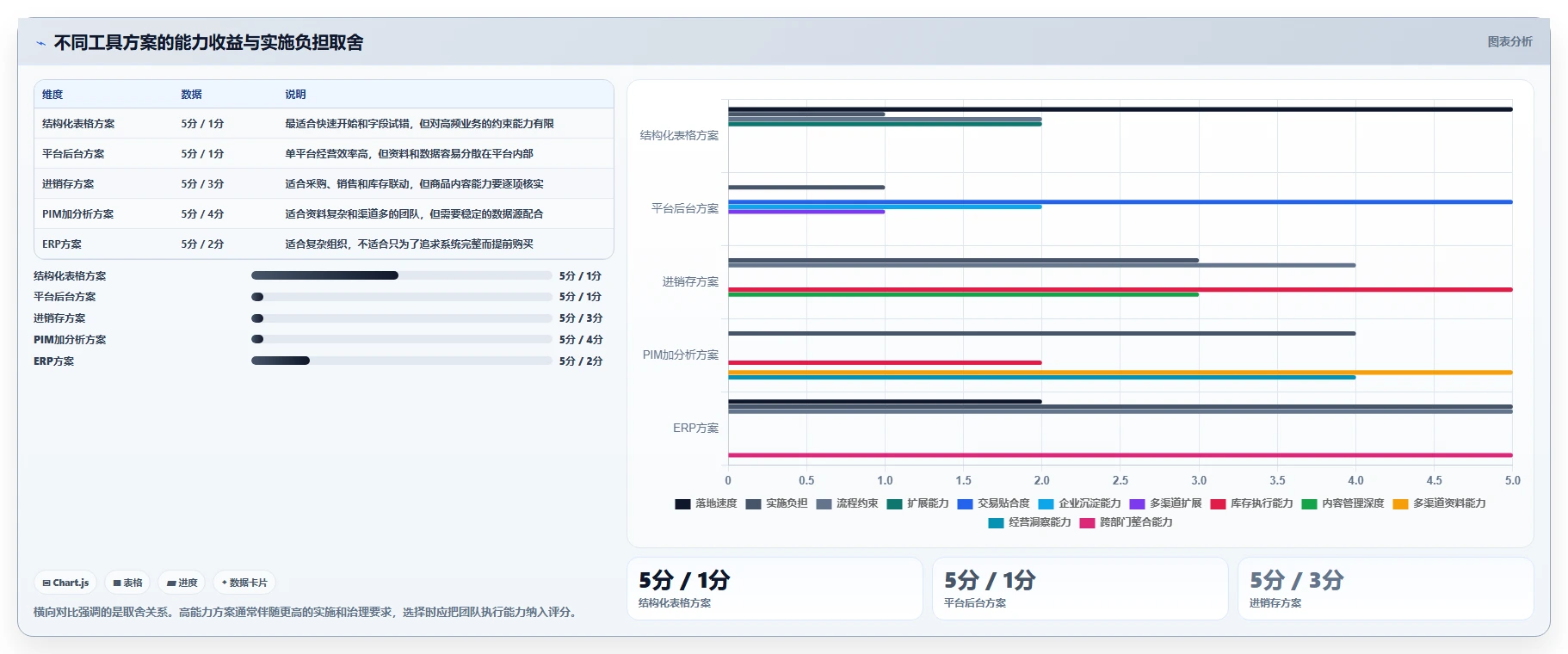This screenshot has height=654, width=1568.
Task: Select the 平台后台方案 table row name
Action: click(x=73, y=154)
